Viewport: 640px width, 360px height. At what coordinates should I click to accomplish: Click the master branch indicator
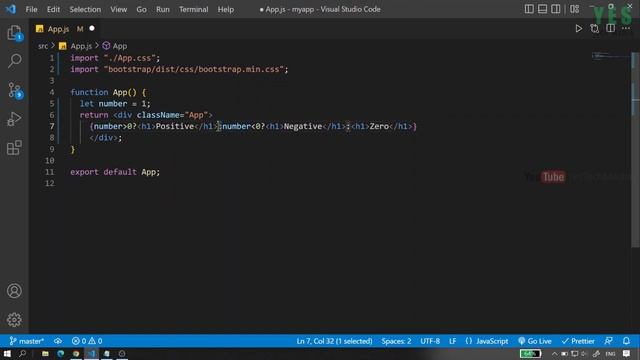pyautogui.click(x=27, y=341)
